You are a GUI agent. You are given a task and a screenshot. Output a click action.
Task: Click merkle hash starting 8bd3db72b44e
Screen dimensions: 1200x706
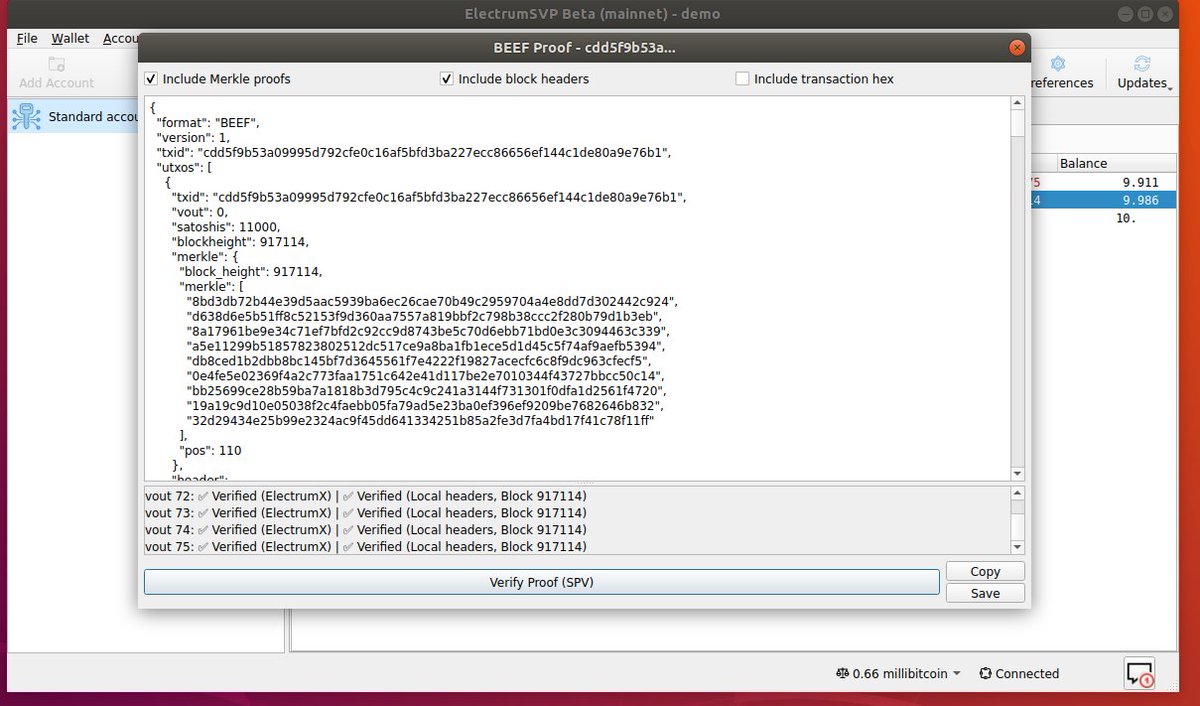(x=433, y=302)
